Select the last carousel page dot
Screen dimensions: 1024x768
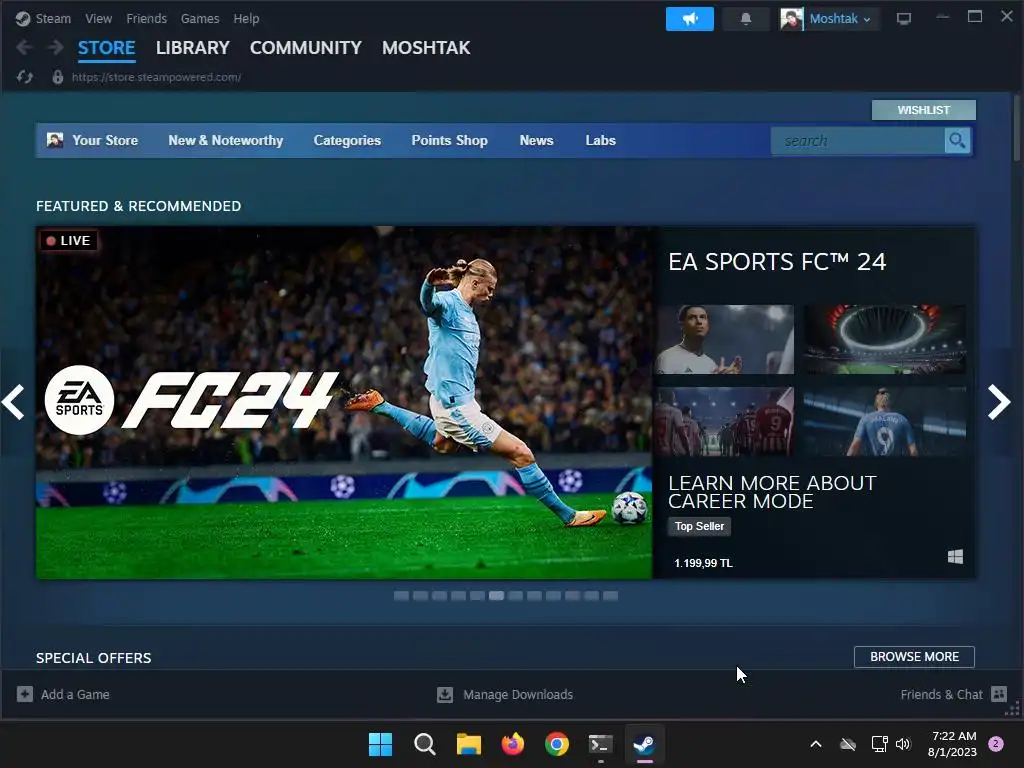[610, 596]
